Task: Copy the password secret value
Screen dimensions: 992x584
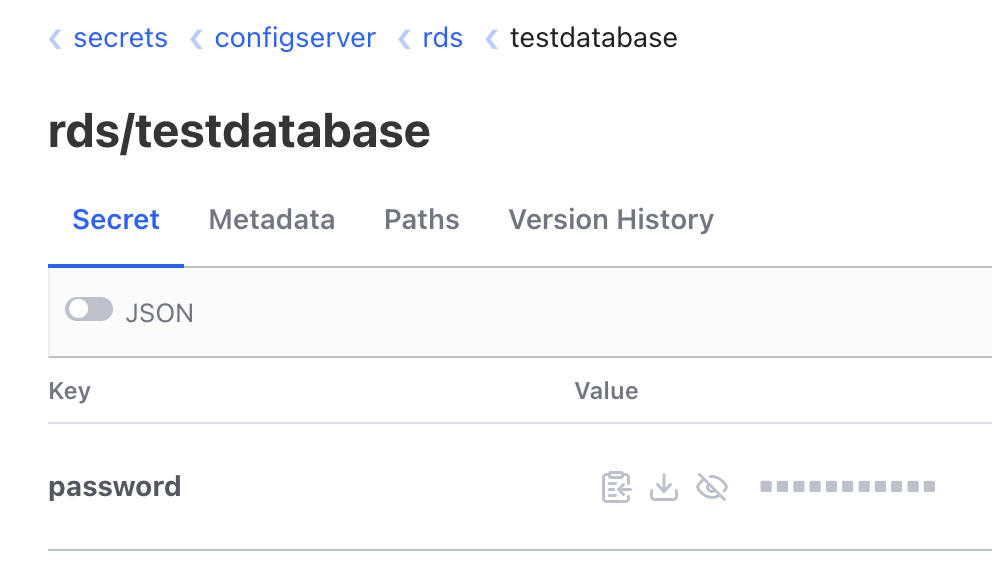Action: [617, 487]
